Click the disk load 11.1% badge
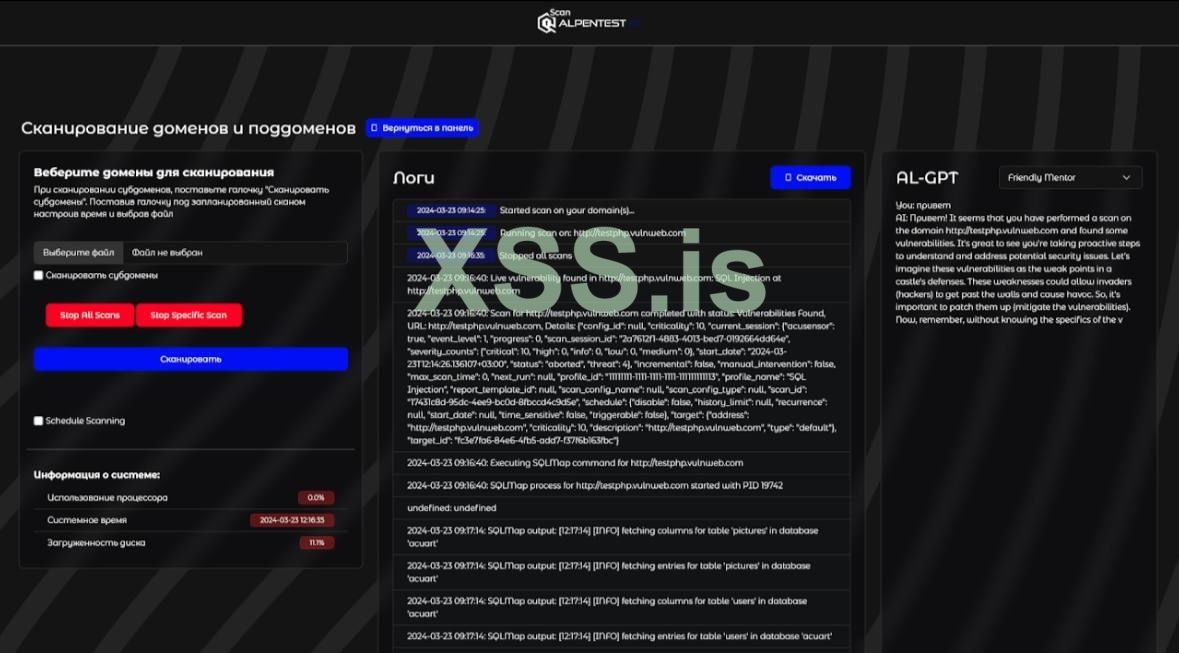Image resolution: width=1179 pixels, height=653 pixels. [x=317, y=542]
